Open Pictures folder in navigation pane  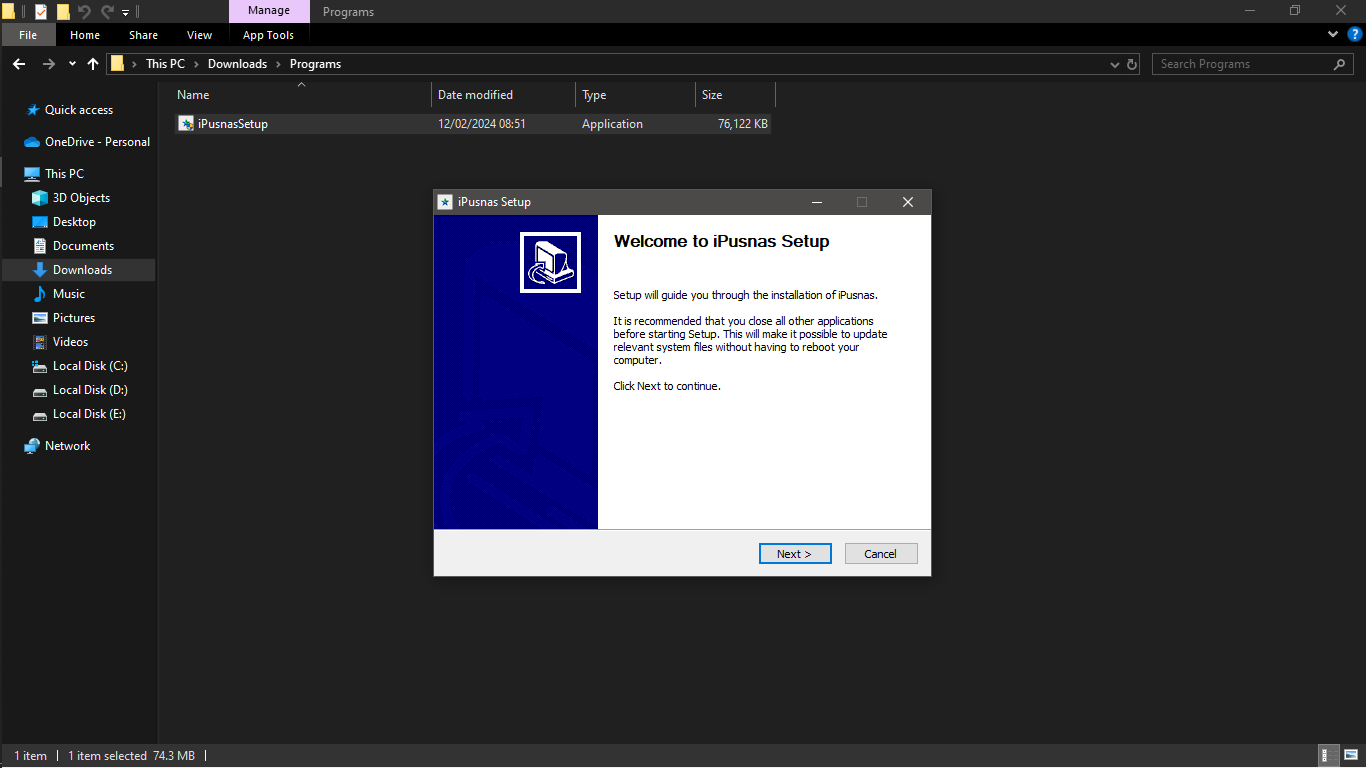[x=74, y=318]
